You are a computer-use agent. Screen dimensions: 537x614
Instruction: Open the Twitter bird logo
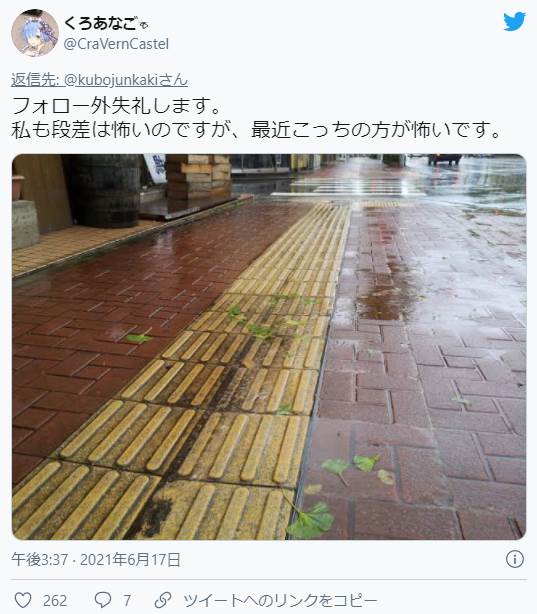pyautogui.click(x=514, y=21)
